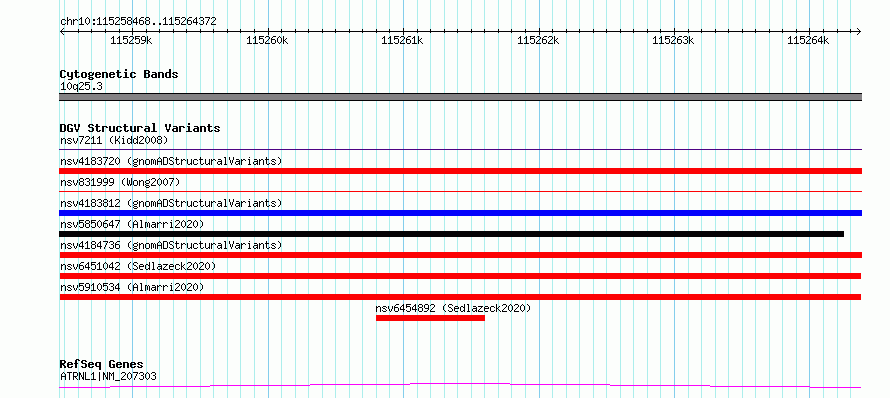
Task: Click the chr10:115258468..115264372 coordinate label
Action: point(138,21)
